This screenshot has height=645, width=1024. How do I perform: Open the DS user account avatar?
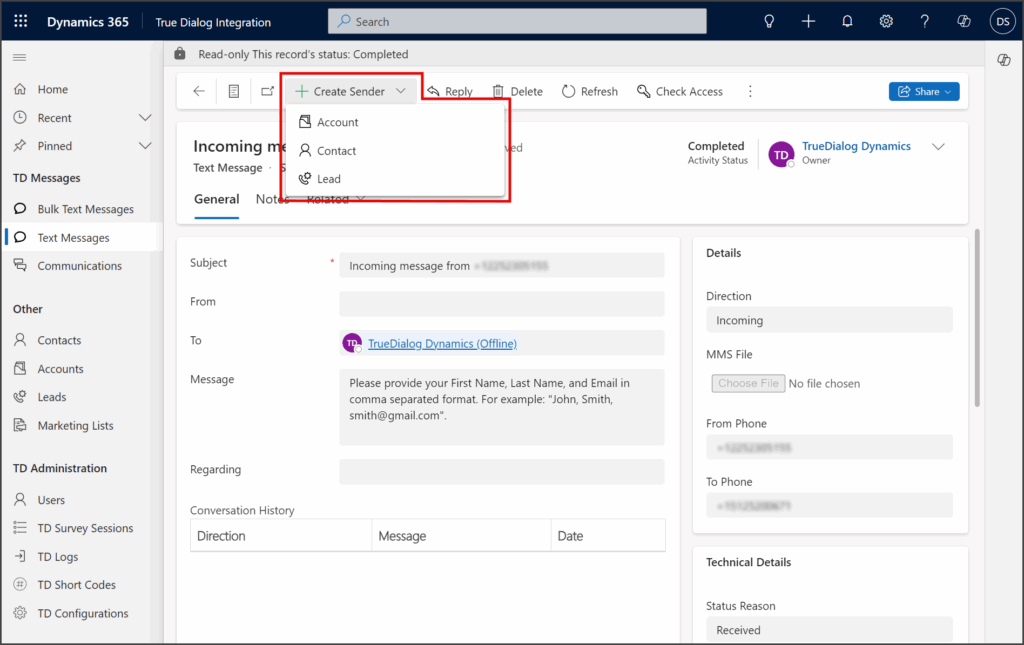(x=1003, y=22)
